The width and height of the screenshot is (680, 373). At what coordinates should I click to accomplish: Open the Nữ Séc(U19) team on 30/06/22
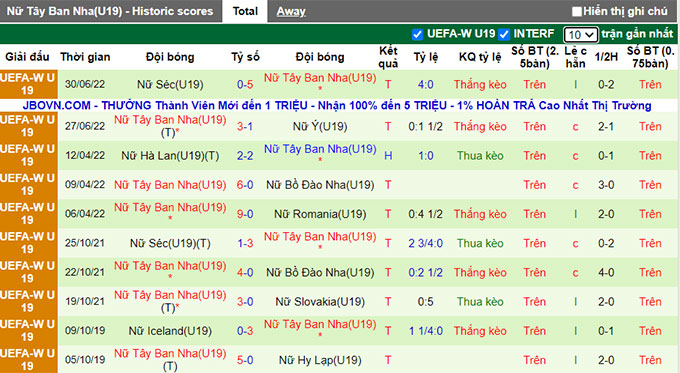(170, 85)
